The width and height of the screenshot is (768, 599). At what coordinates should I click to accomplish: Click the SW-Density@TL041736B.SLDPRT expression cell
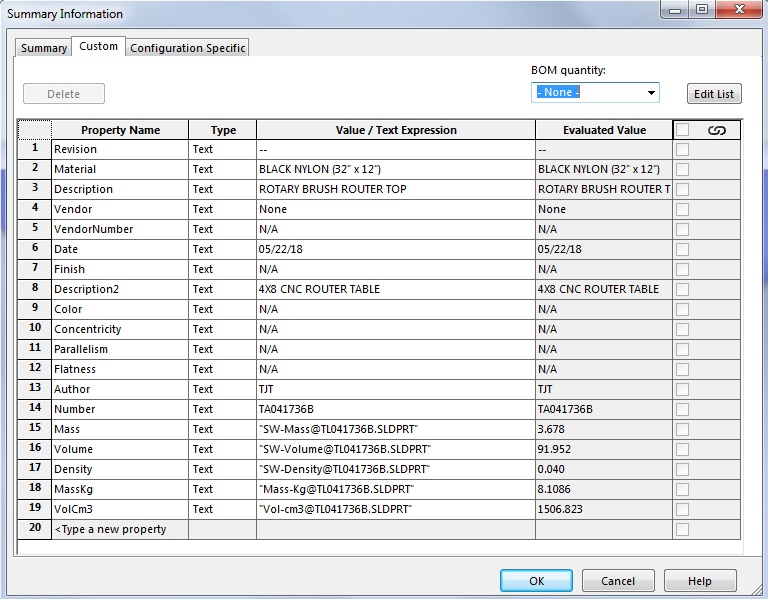pos(396,469)
